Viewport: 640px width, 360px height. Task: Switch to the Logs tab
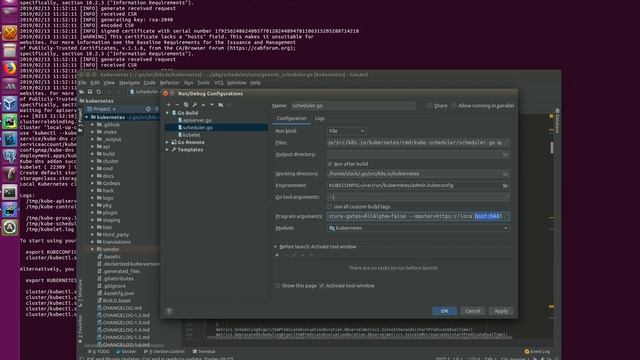320,118
